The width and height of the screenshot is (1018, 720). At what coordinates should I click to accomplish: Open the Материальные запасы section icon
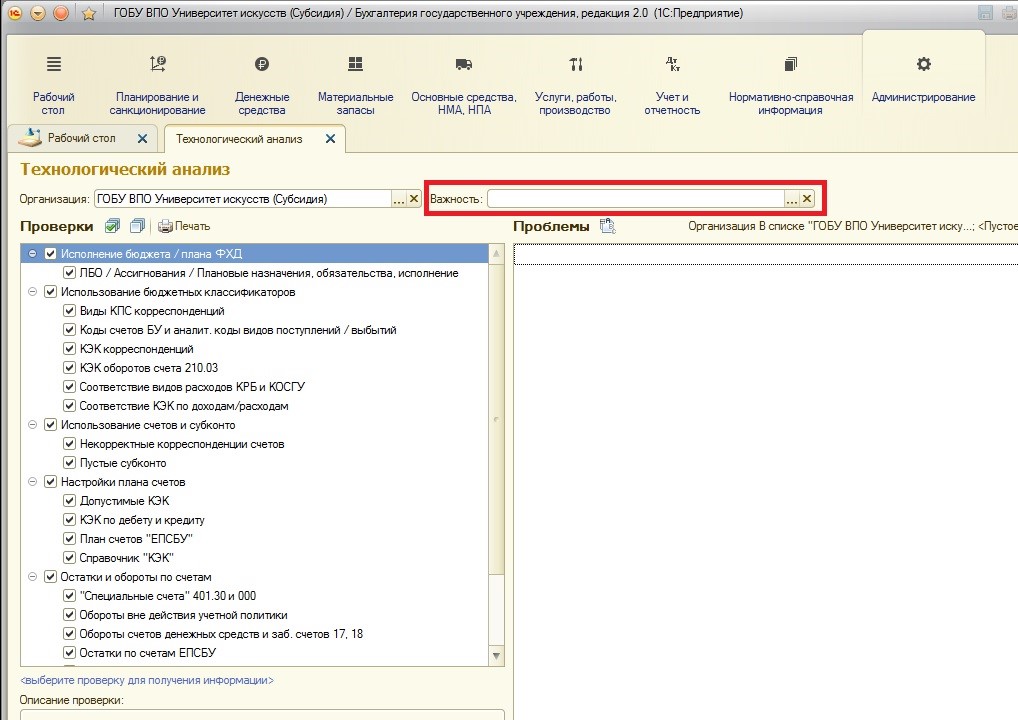354,65
